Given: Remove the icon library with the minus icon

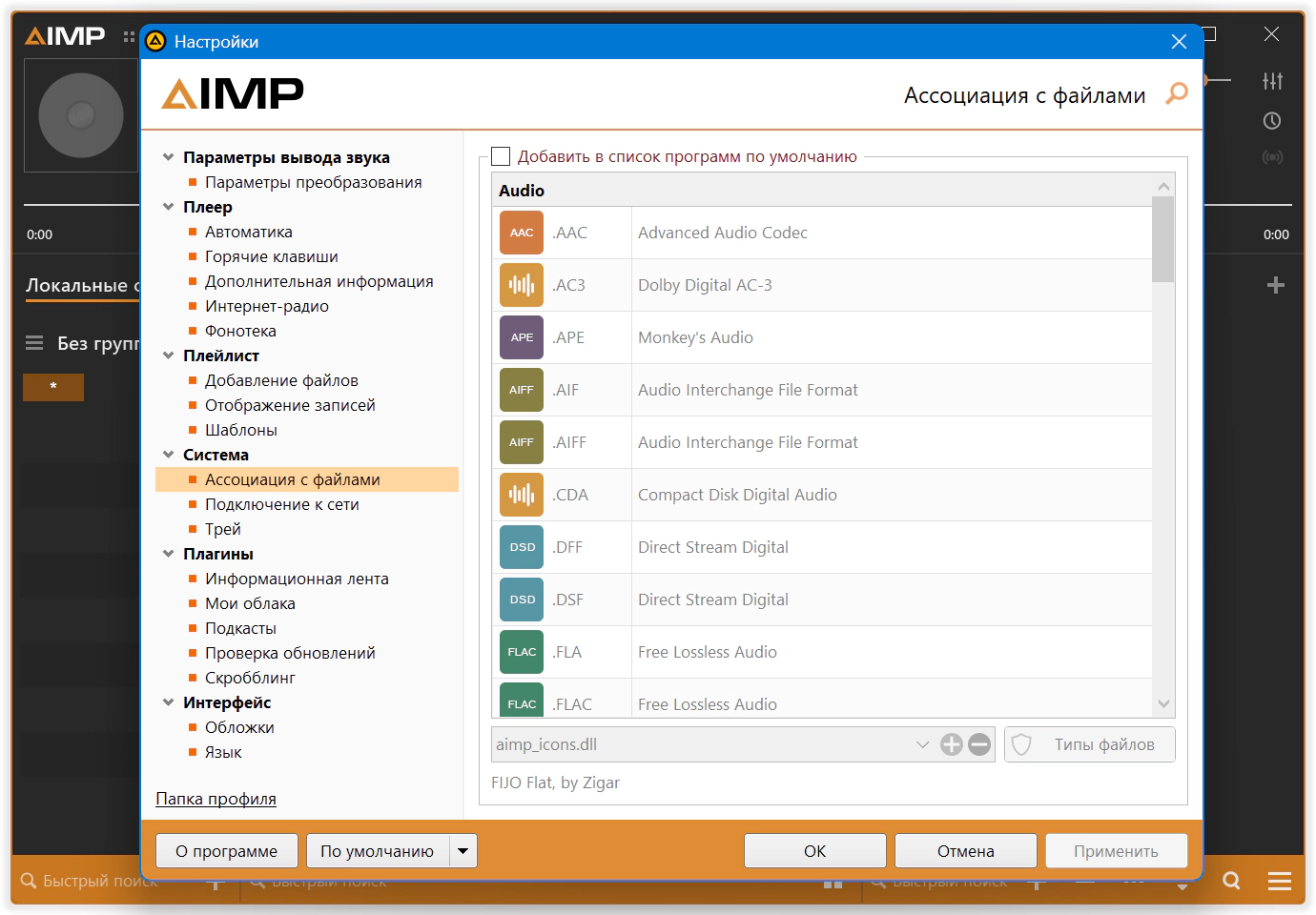Looking at the screenshot, I should 979,744.
